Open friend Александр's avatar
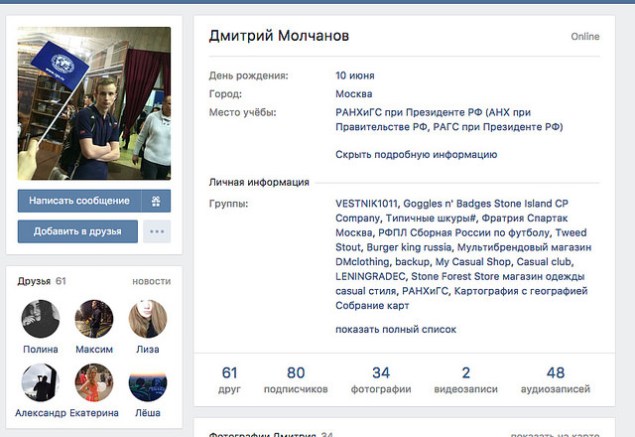Screen dimensions: 635x437 click(40, 382)
